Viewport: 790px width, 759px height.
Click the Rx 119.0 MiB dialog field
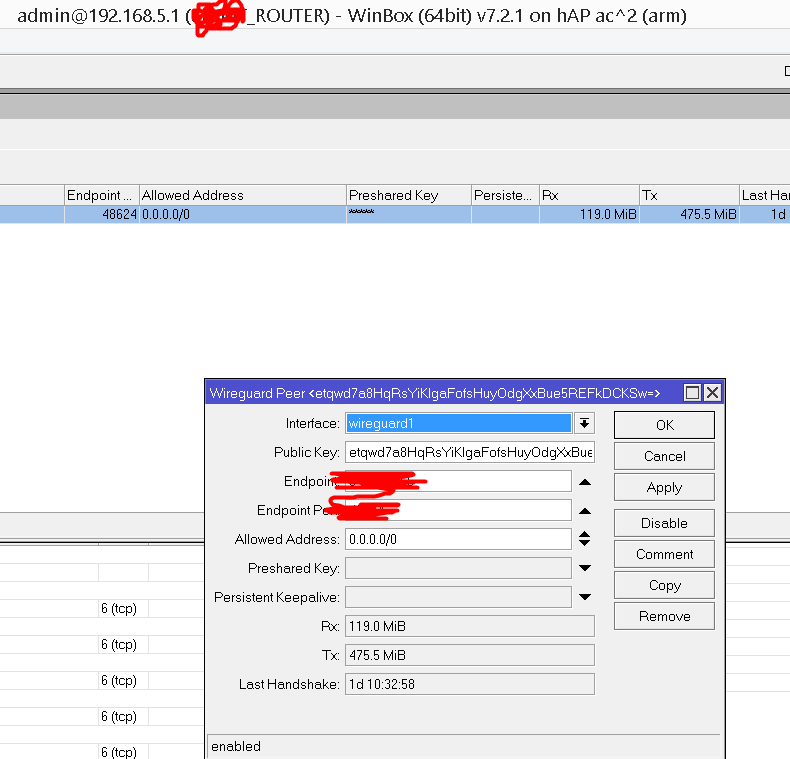pyautogui.click(x=470, y=626)
